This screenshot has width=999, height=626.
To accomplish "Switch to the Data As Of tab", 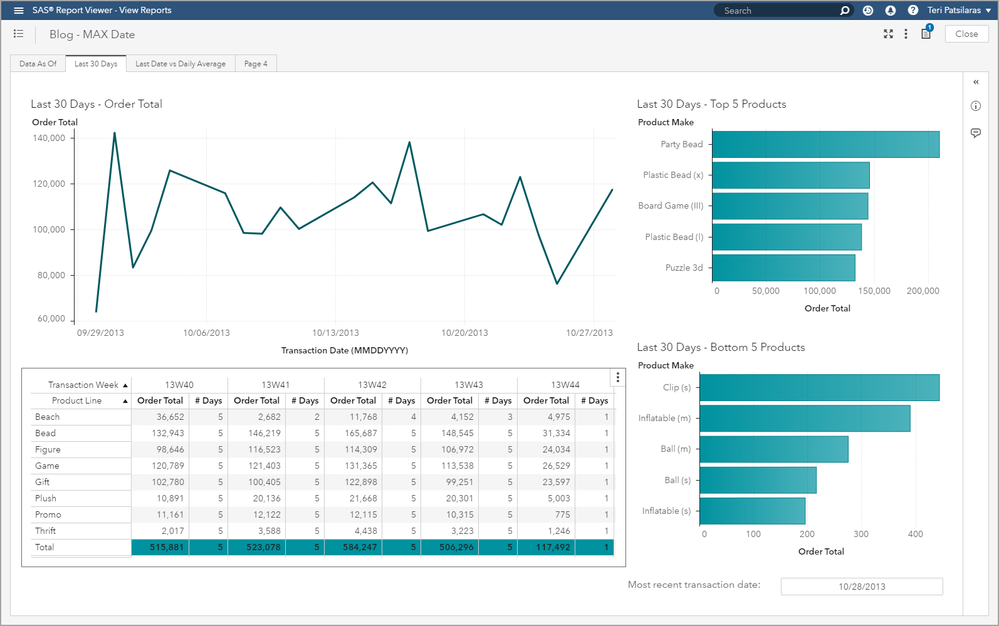I will coord(38,64).
